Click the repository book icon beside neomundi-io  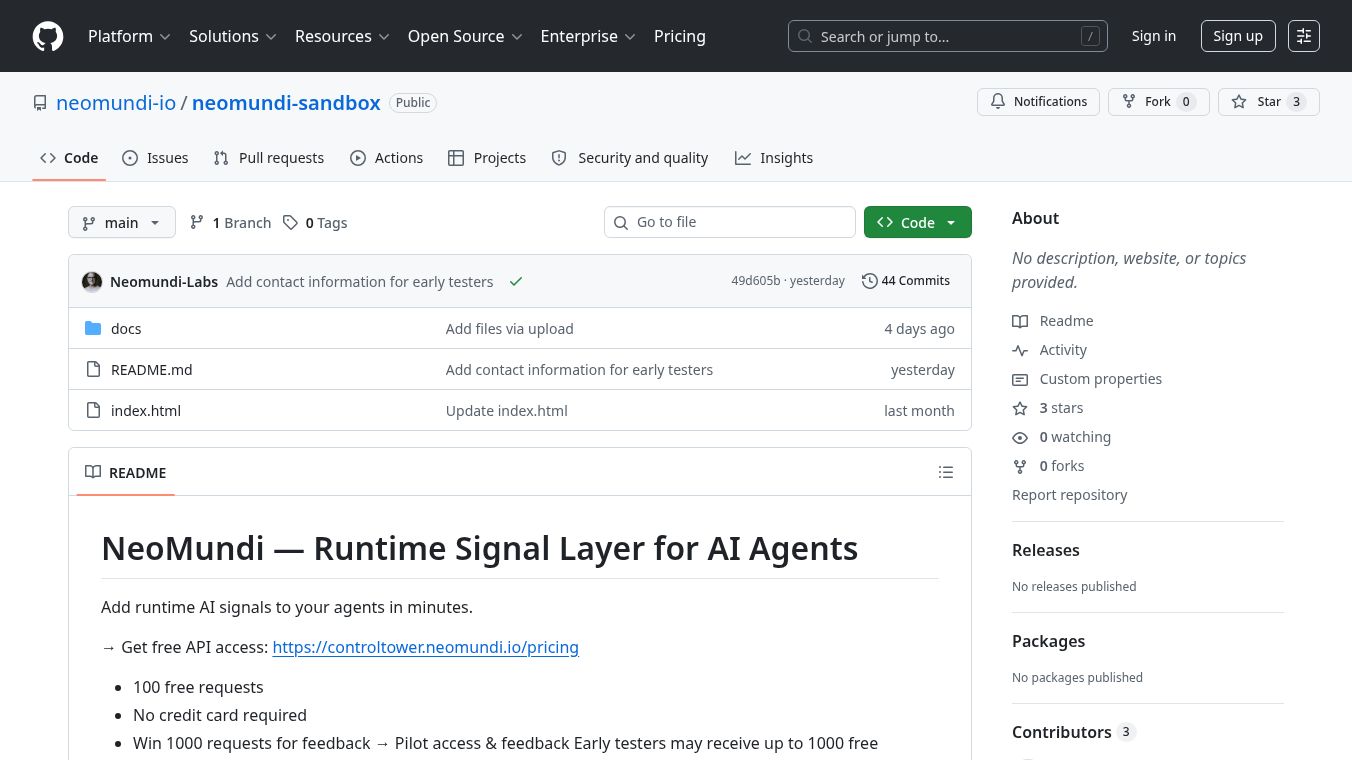[x=40, y=103]
